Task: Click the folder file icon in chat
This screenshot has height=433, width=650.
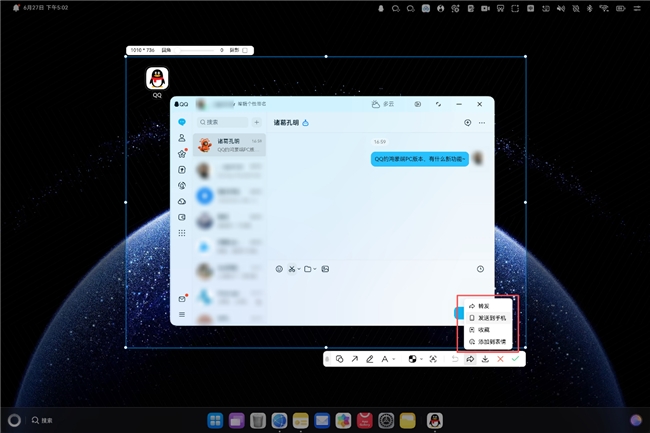Action: pos(308,269)
